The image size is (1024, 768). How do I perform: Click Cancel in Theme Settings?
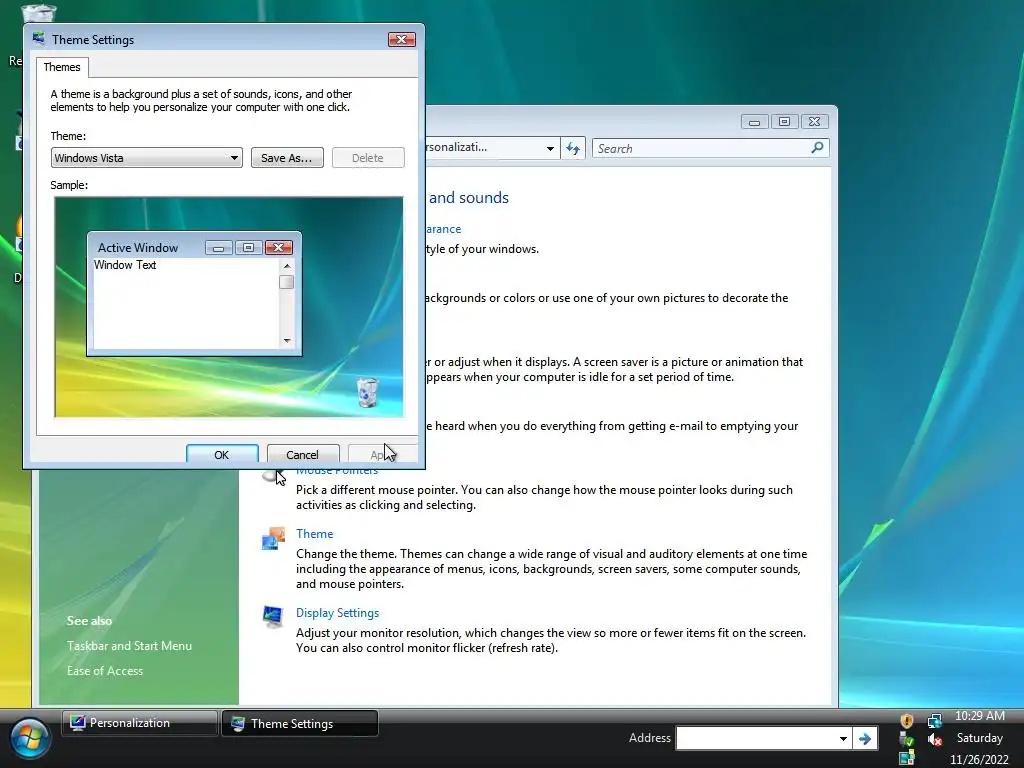302,454
